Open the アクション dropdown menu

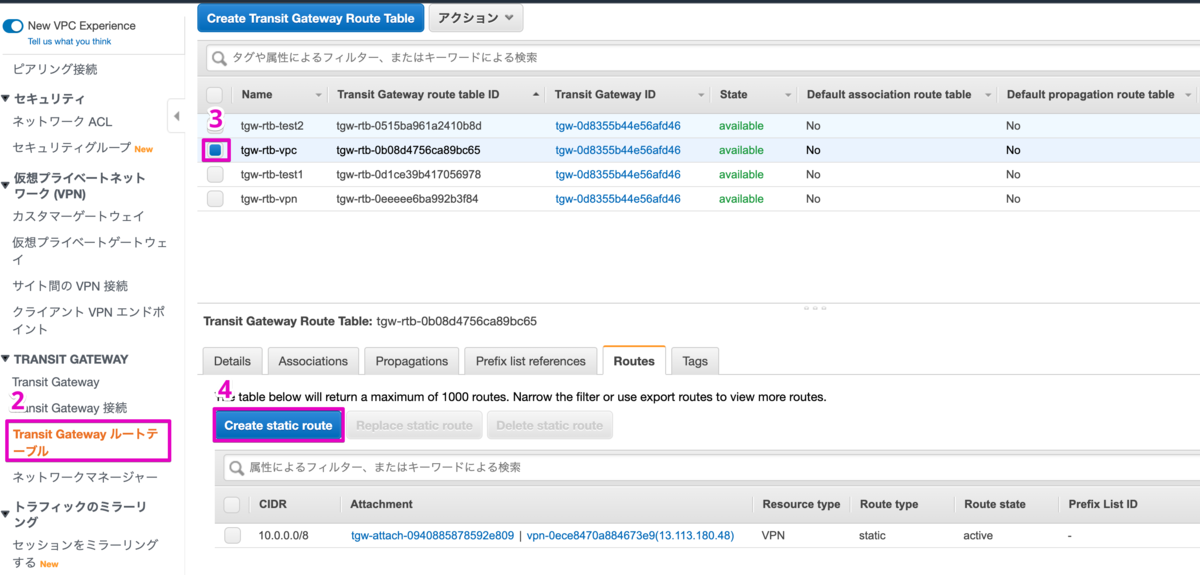click(x=475, y=18)
